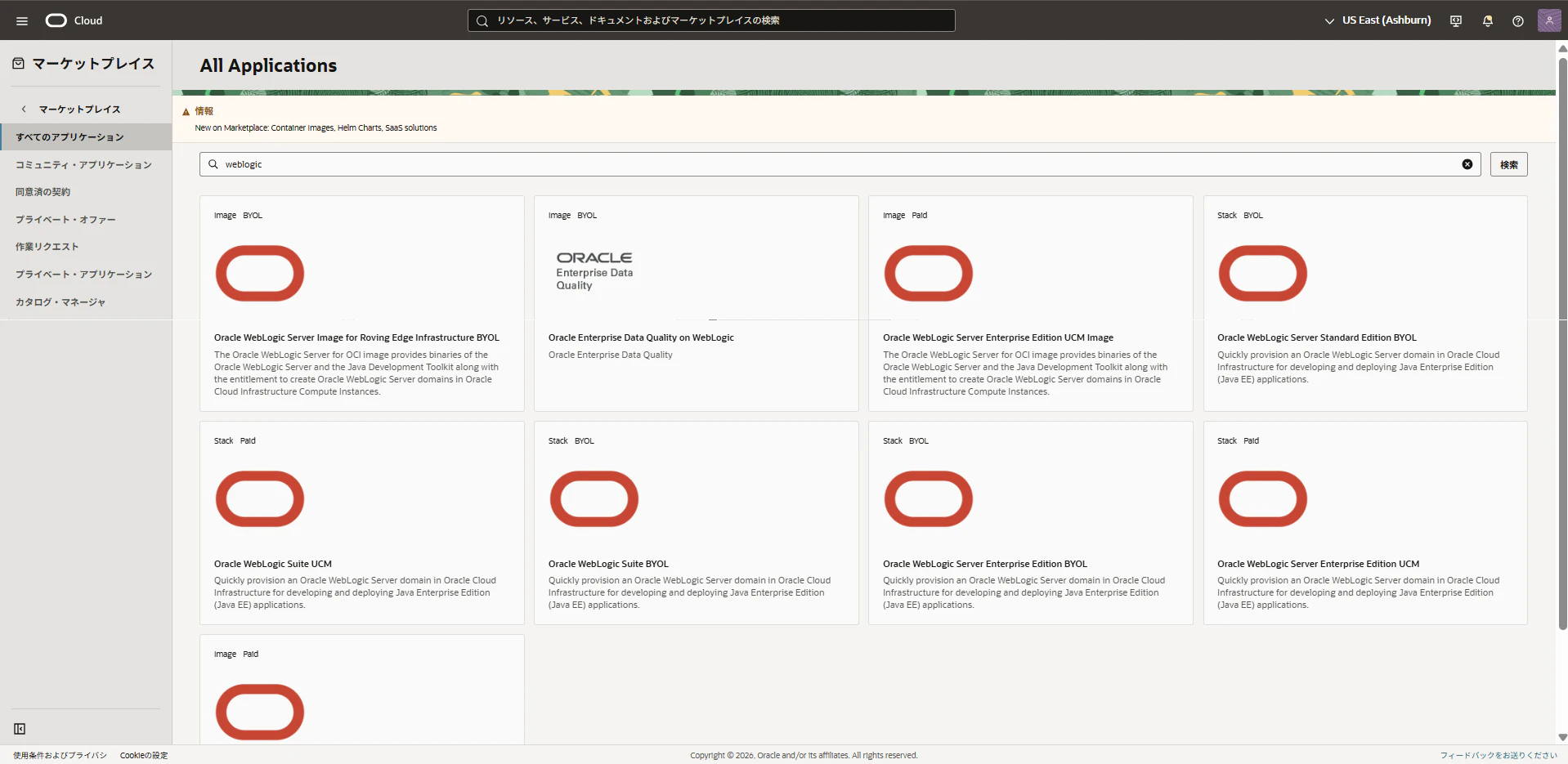Screen dimensions: 1568x764
Task: Select すべてのアプリケーション in the sidebar
Action: pos(86,137)
